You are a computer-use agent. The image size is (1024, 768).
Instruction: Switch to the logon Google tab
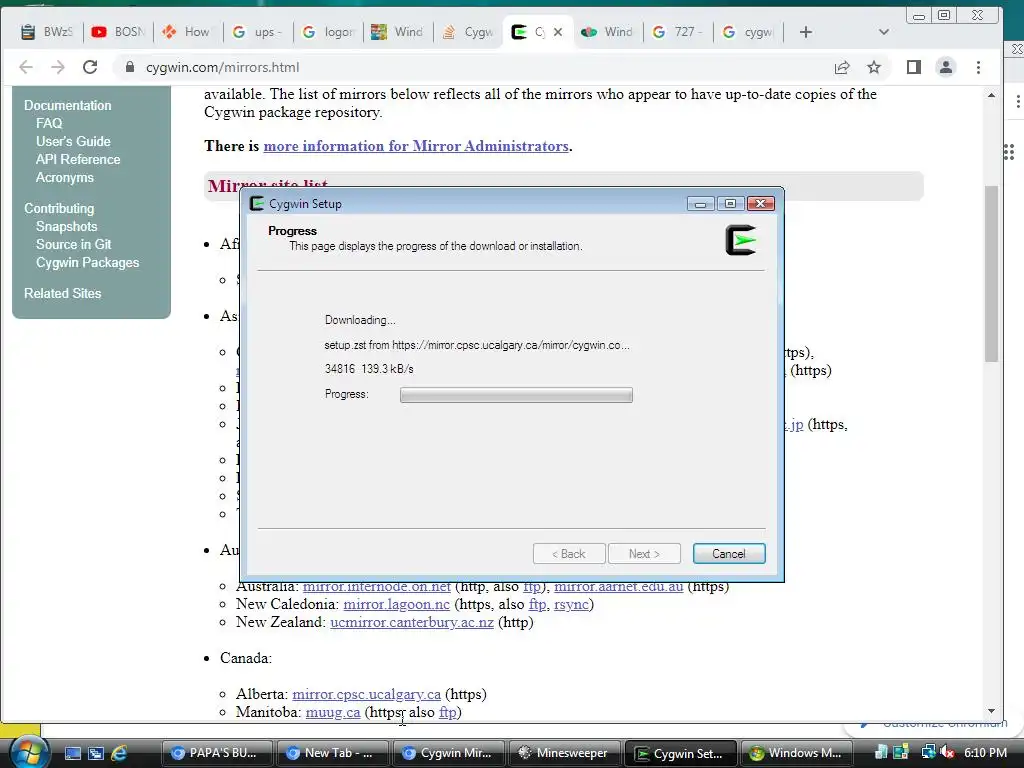(x=328, y=32)
